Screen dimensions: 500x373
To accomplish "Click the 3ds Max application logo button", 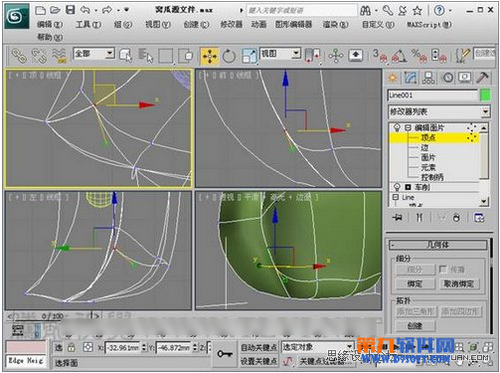I will point(17,16).
